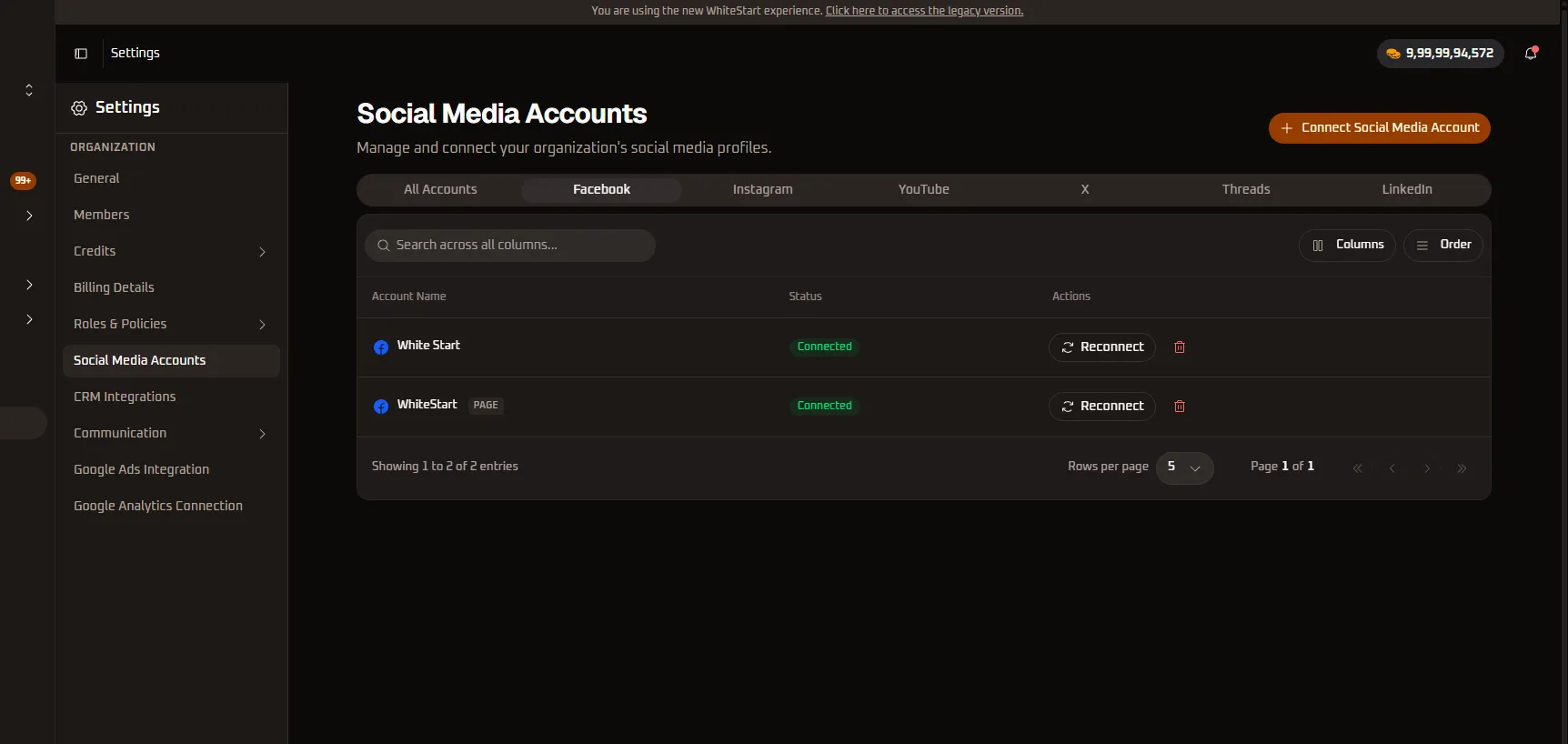Viewport: 1568px width, 744px height.
Task: Expand the third left rail chevron
Action: [x=29, y=319]
